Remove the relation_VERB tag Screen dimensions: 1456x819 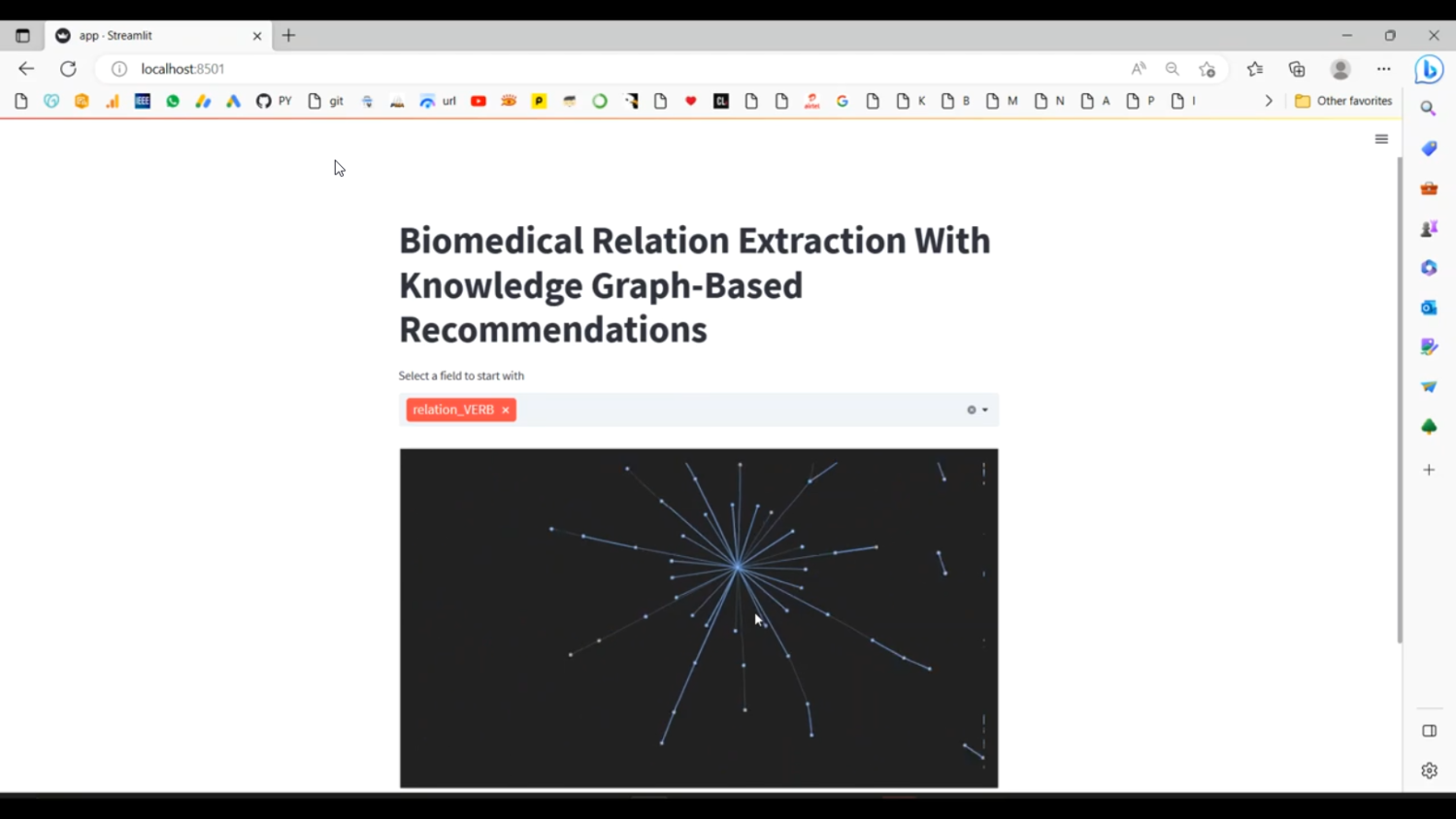click(x=506, y=410)
